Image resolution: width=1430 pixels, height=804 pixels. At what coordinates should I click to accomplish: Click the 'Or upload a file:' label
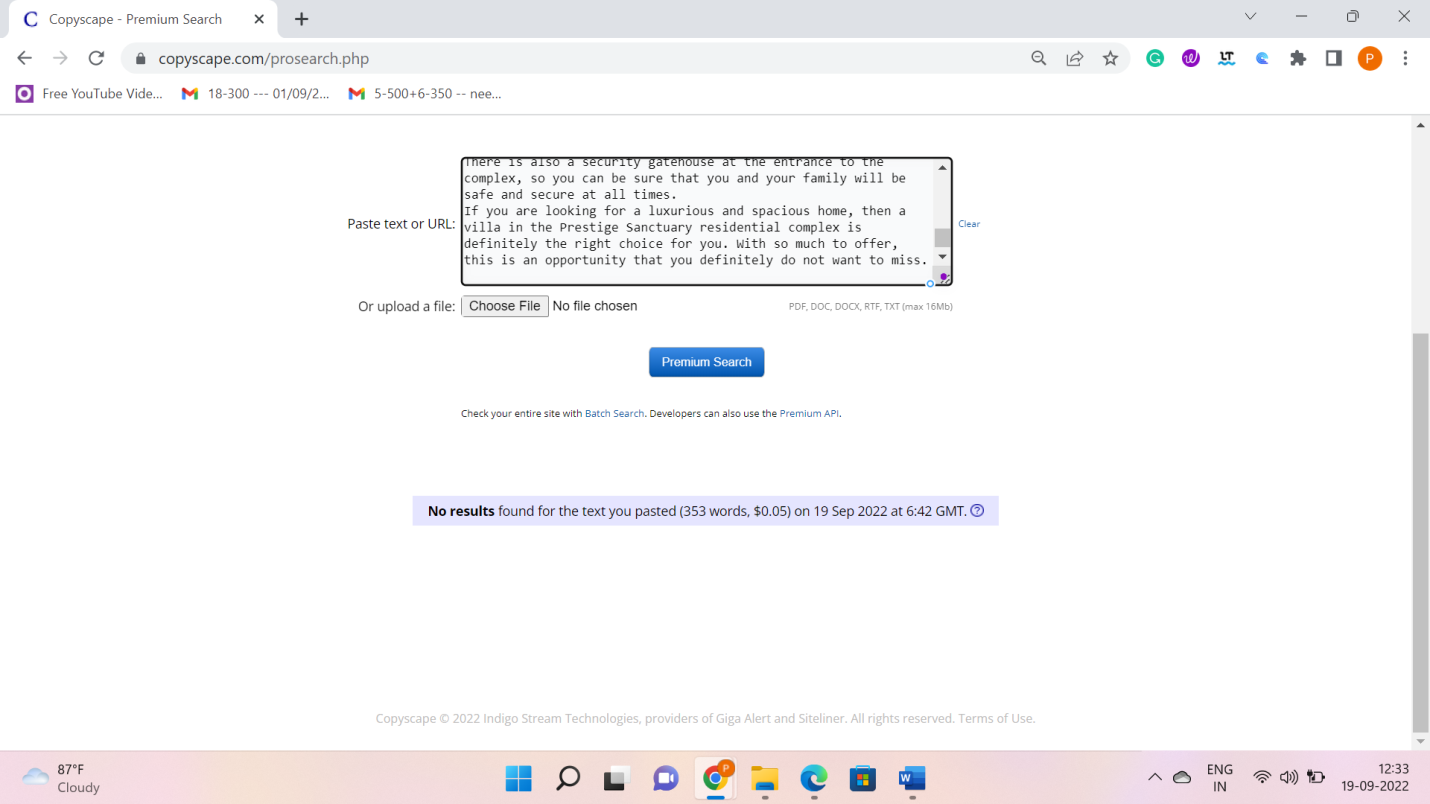pyautogui.click(x=407, y=307)
